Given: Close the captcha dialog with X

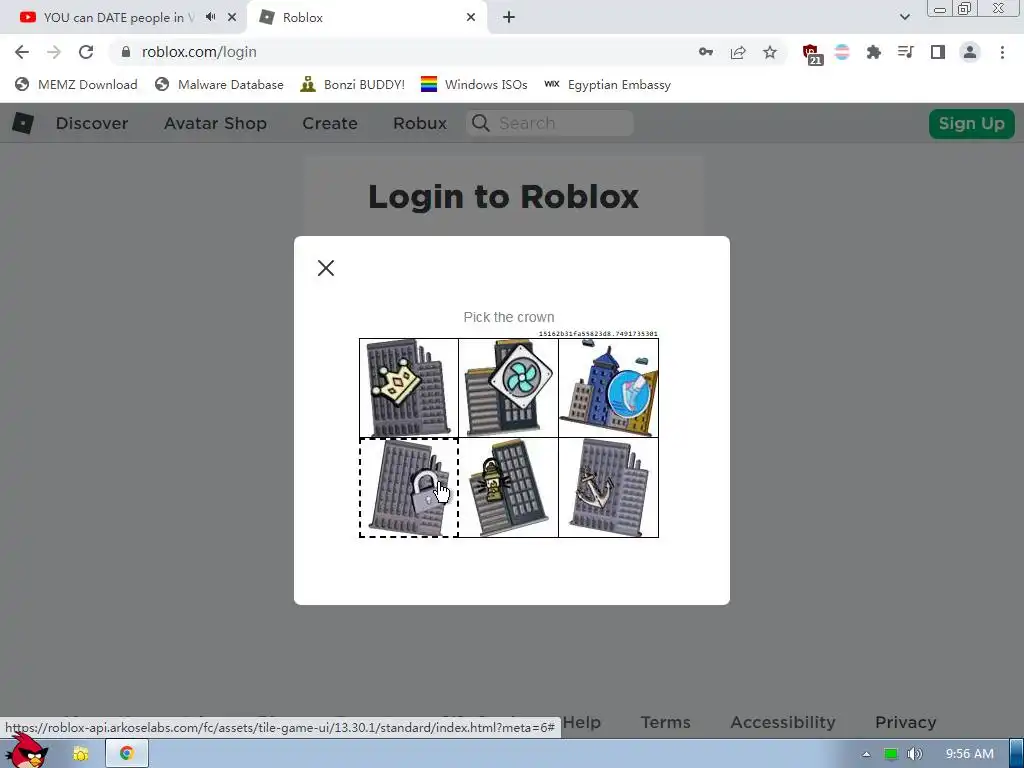Looking at the screenshot, I should (x=326, y=268).
